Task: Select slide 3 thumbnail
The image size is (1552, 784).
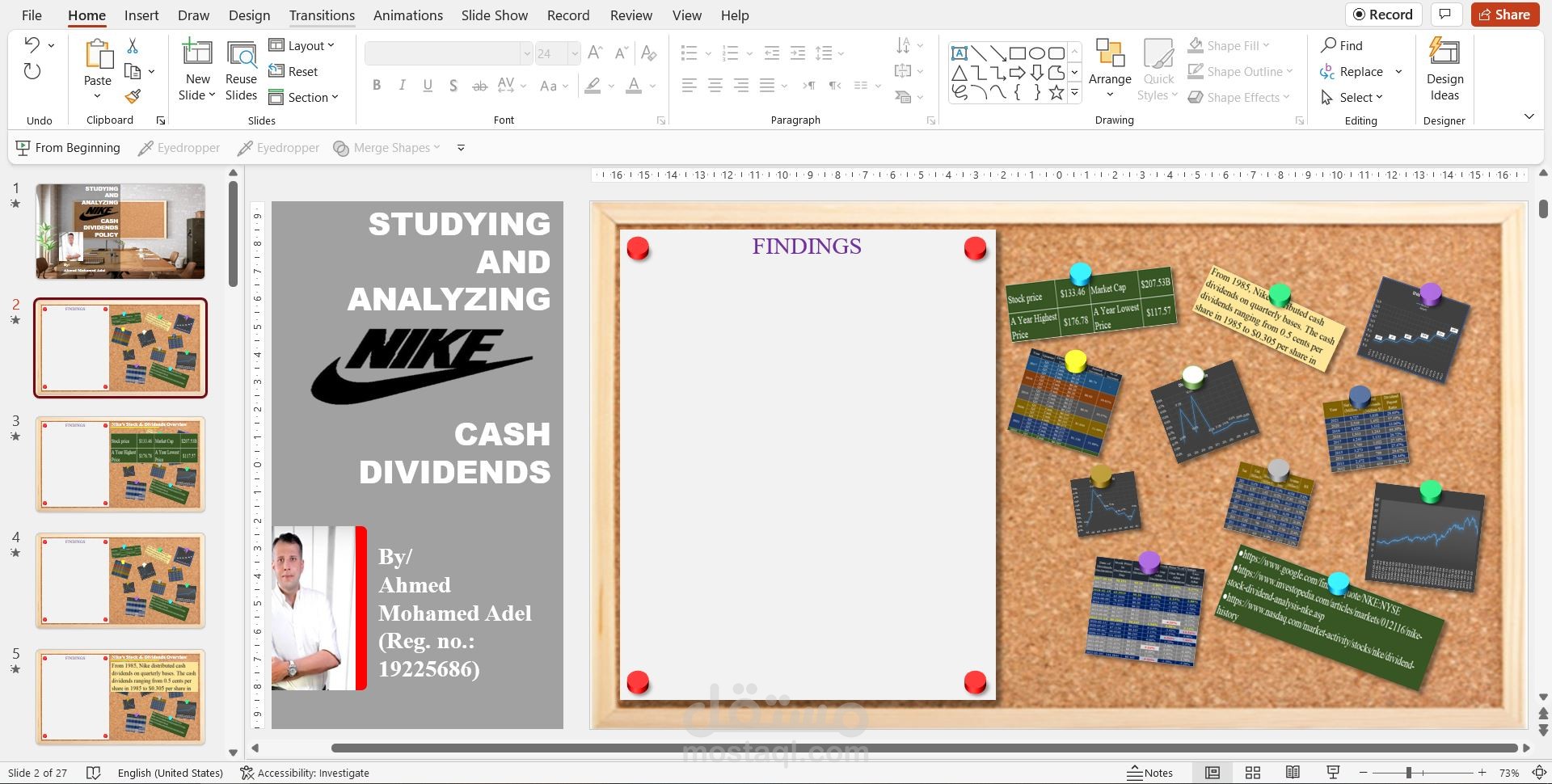Action: (120, 464)
